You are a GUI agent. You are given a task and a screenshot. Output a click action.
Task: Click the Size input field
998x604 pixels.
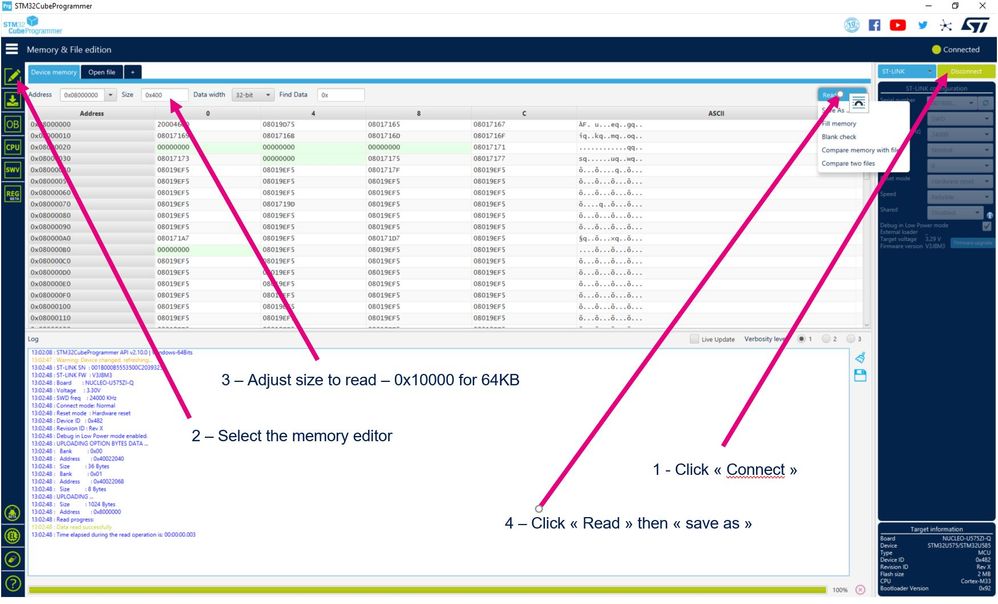(x=164, y=95)
